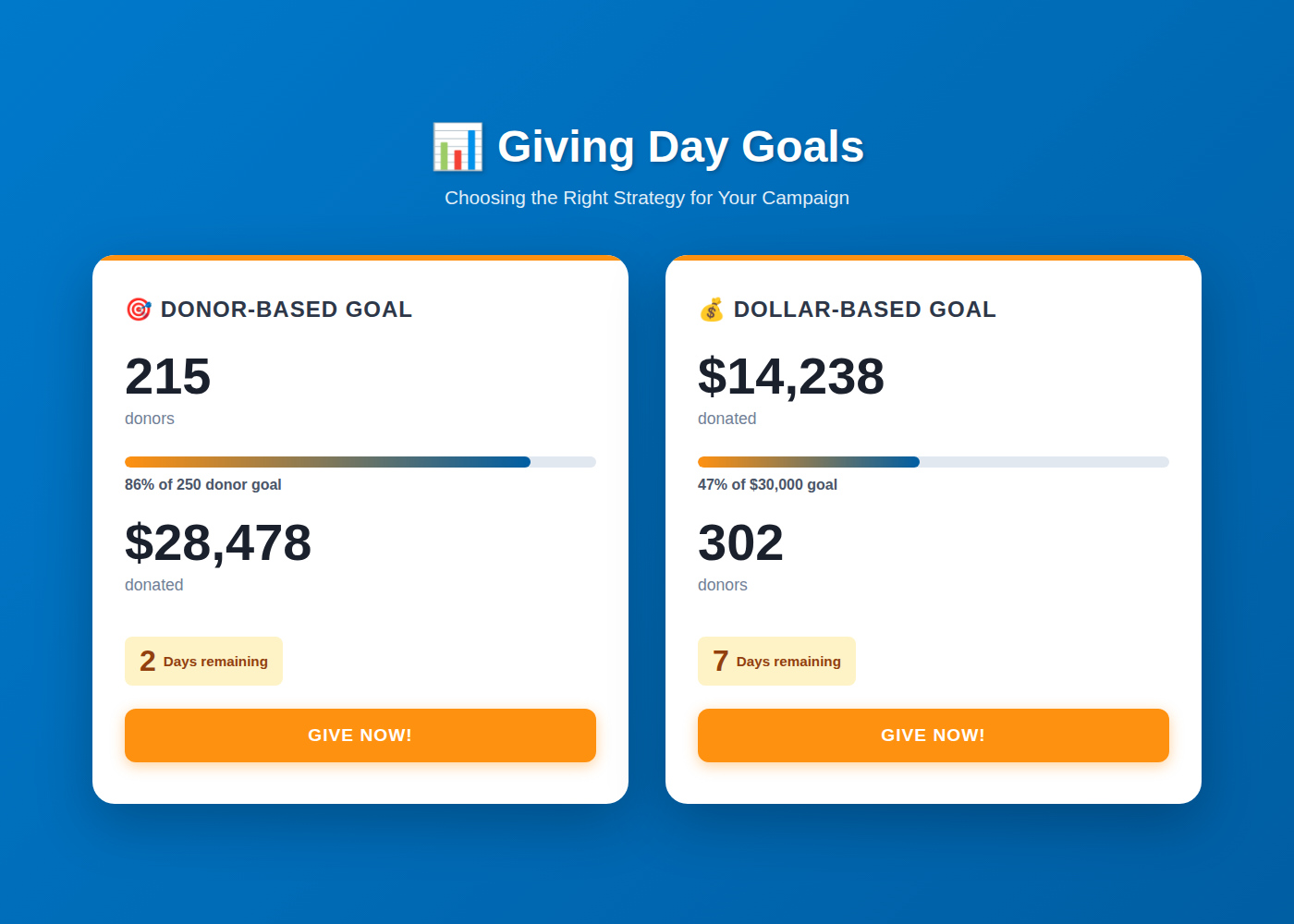Click GIVE NOW on the Donor-Based Goal card
This screenshot has width=1294, height=924.
point(360,736)
